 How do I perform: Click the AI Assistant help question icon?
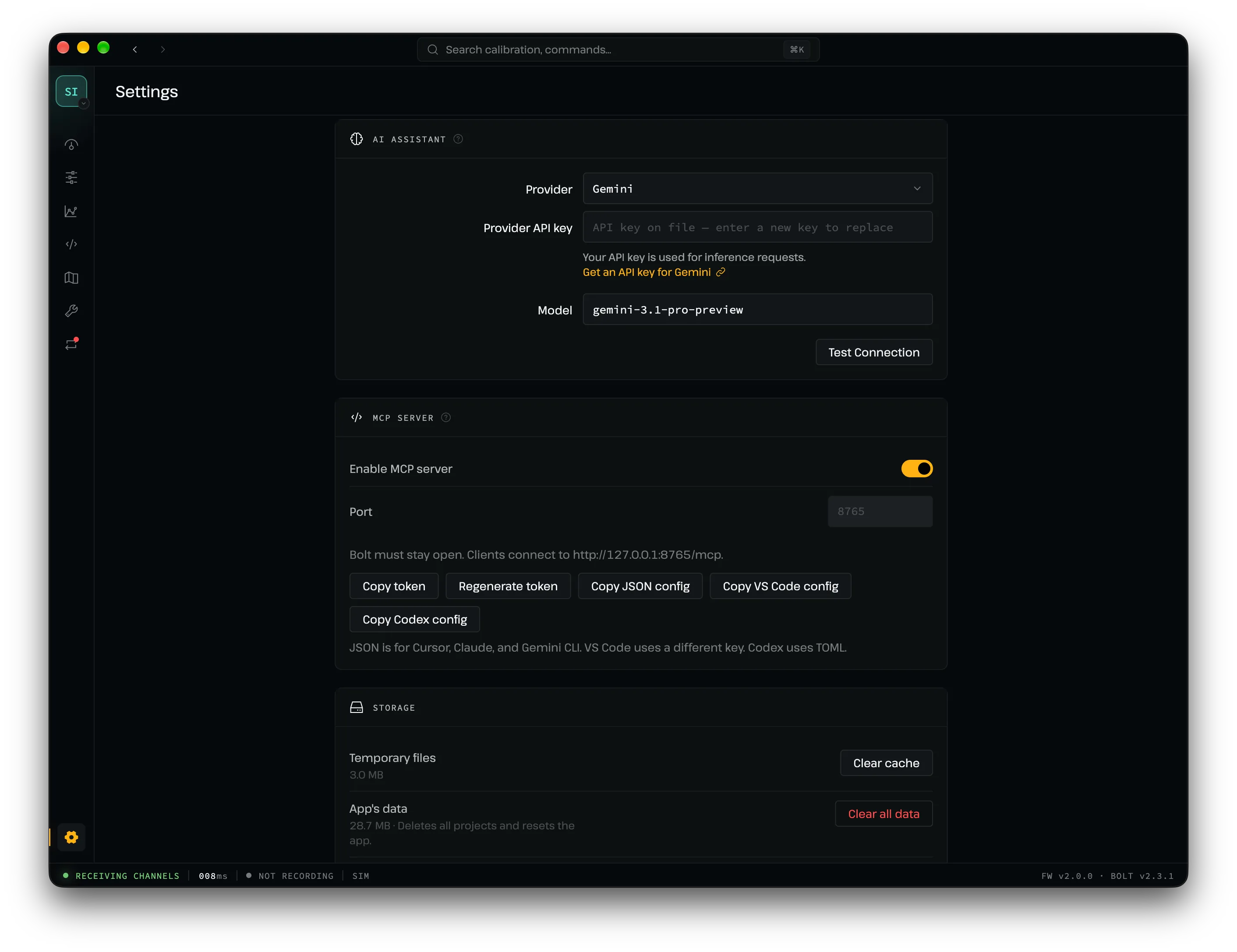(x=458, y=139)
